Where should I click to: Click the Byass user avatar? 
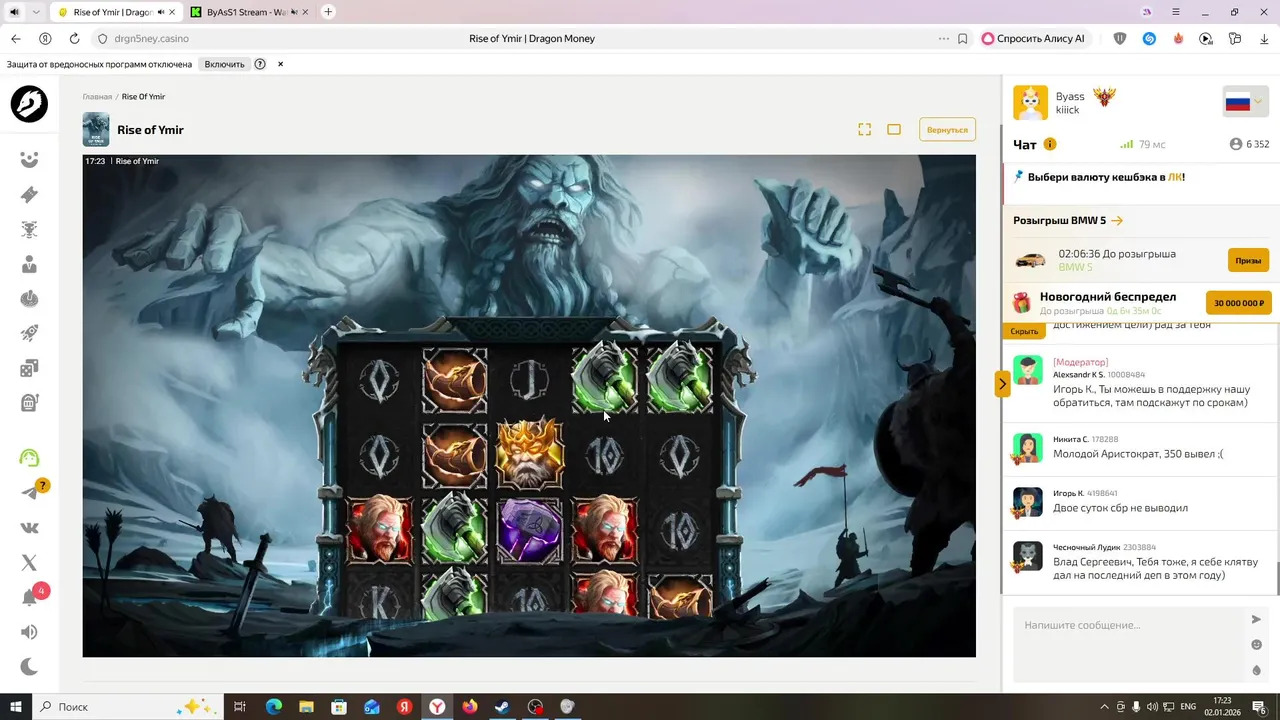pos(1031,102)
